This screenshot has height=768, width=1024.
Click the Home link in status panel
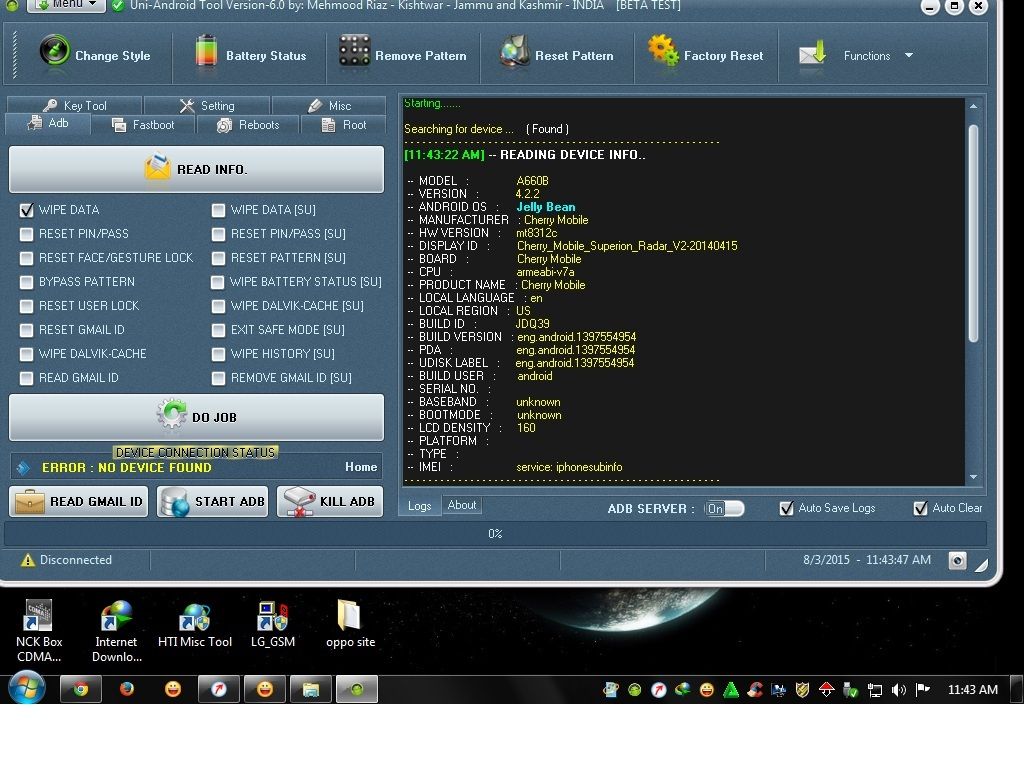point(360,467)
